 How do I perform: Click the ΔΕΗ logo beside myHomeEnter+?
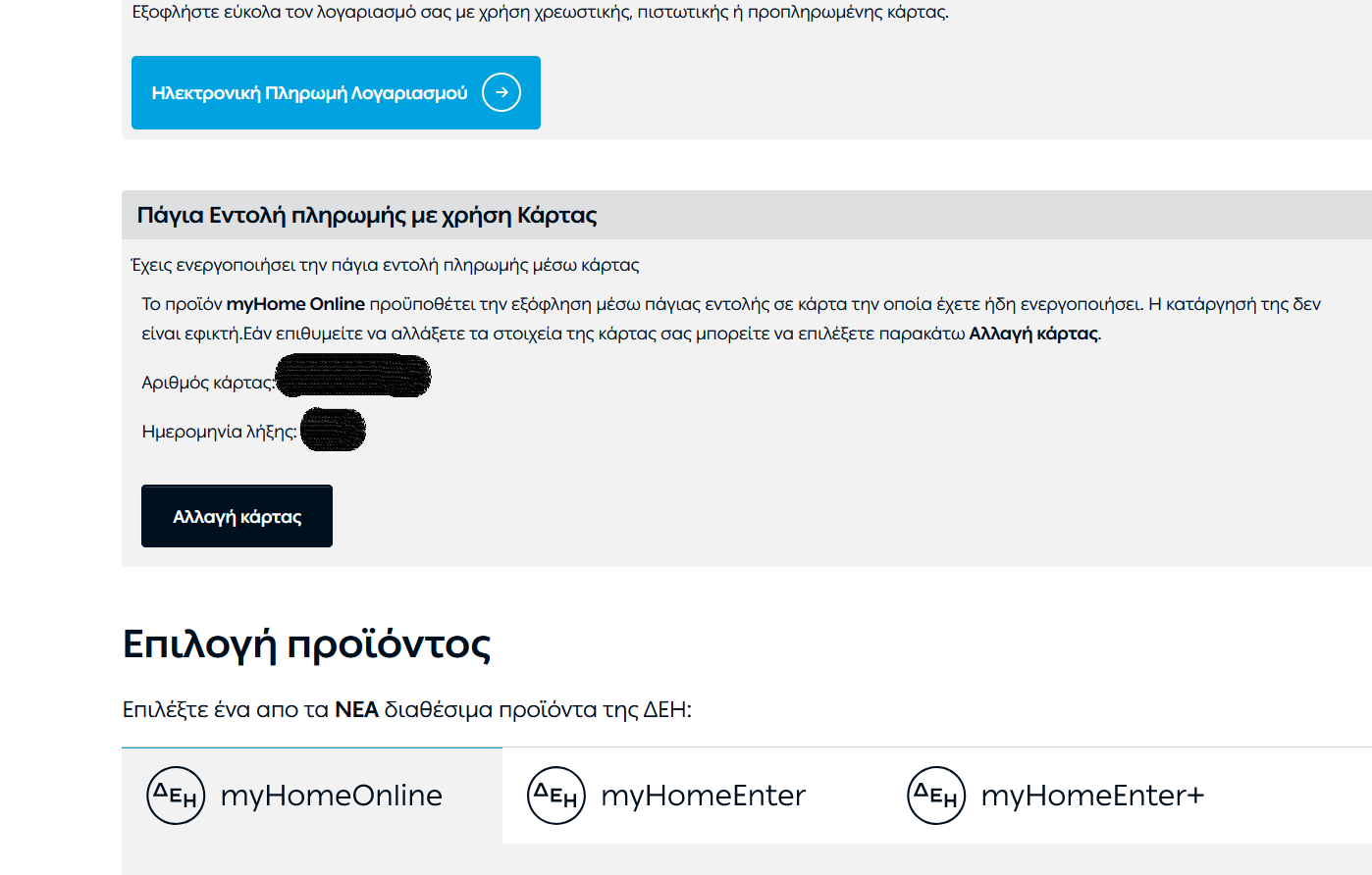pos(936,796)
